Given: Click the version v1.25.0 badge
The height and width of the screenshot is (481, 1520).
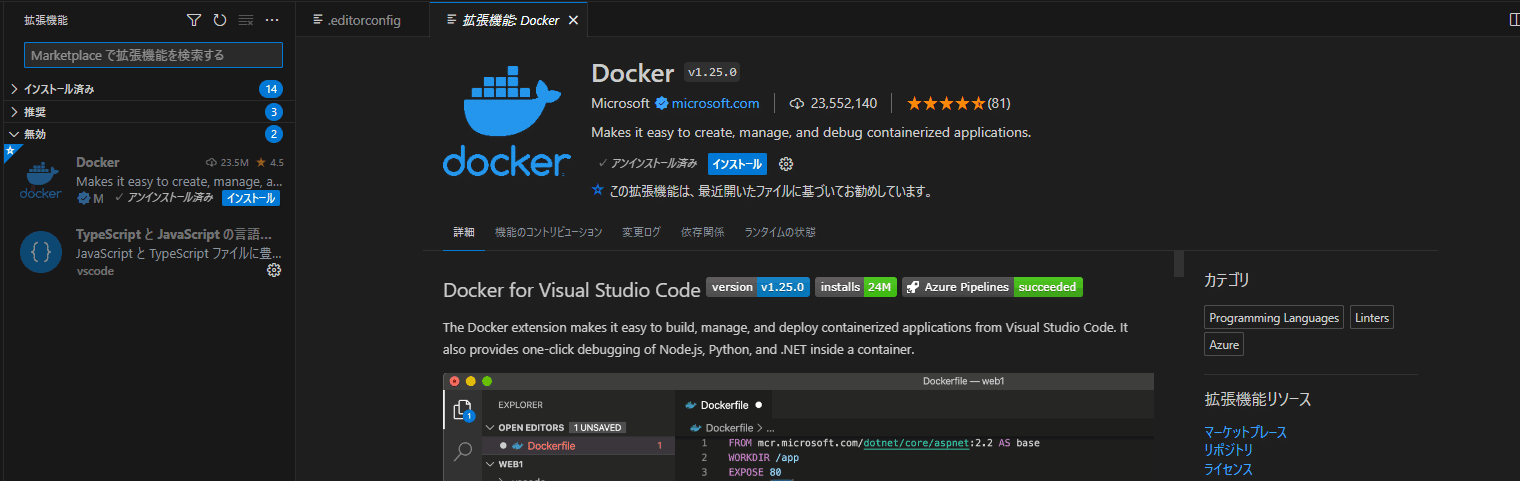Looking at the screenshot, I should click(758, 287).
